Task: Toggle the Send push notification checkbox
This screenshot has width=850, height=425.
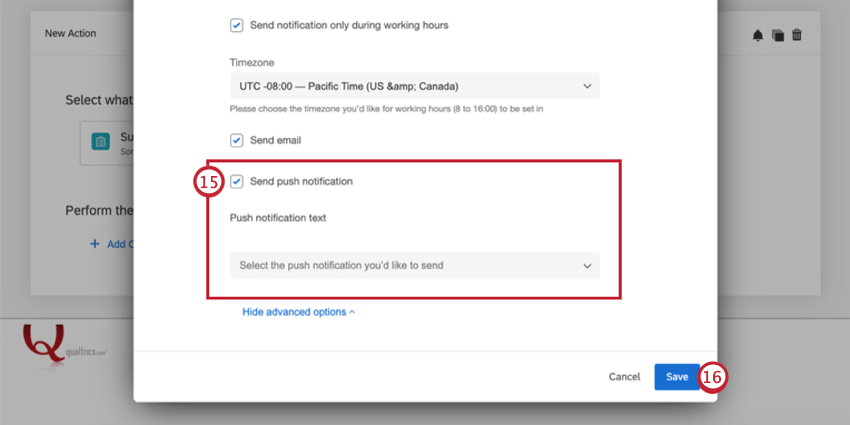Action: pyautogui.click(x=236, y=182)
